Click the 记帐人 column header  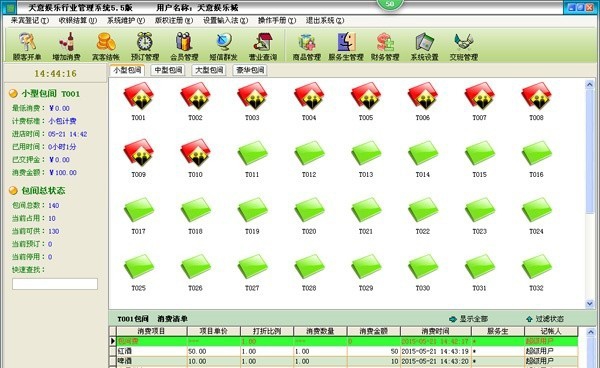click(x=551, y=331)
